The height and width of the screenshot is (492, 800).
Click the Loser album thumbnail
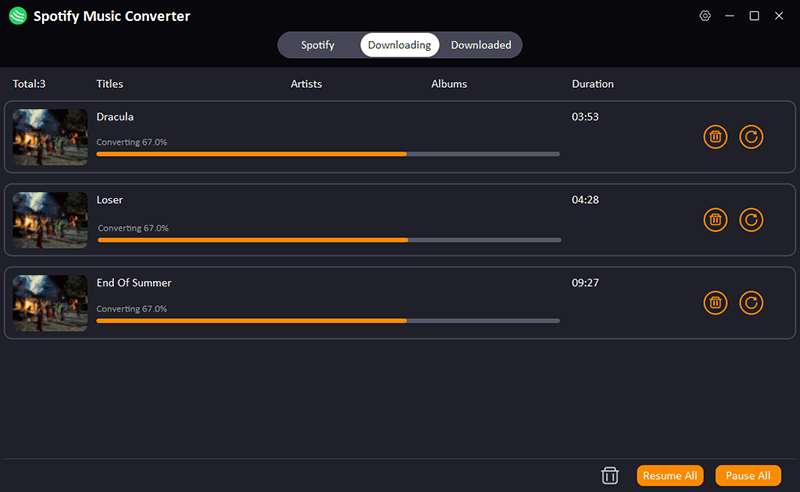(50, 220)
